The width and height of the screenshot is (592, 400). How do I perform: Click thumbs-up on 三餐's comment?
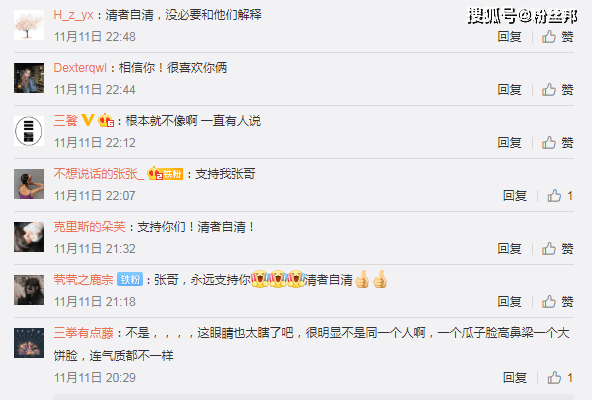point(558,142)
